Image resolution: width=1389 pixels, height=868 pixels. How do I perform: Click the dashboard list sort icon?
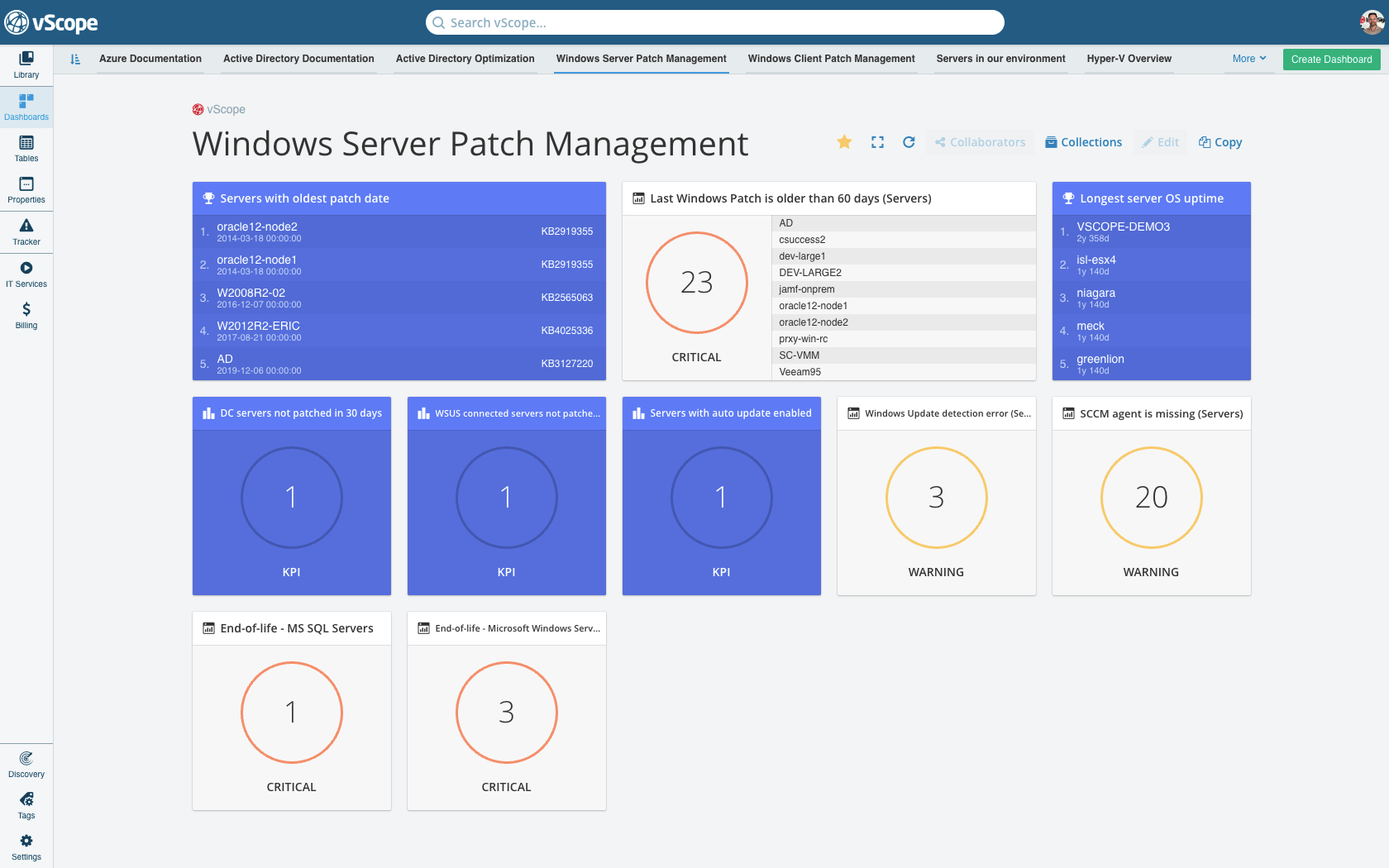pos(75,59)
